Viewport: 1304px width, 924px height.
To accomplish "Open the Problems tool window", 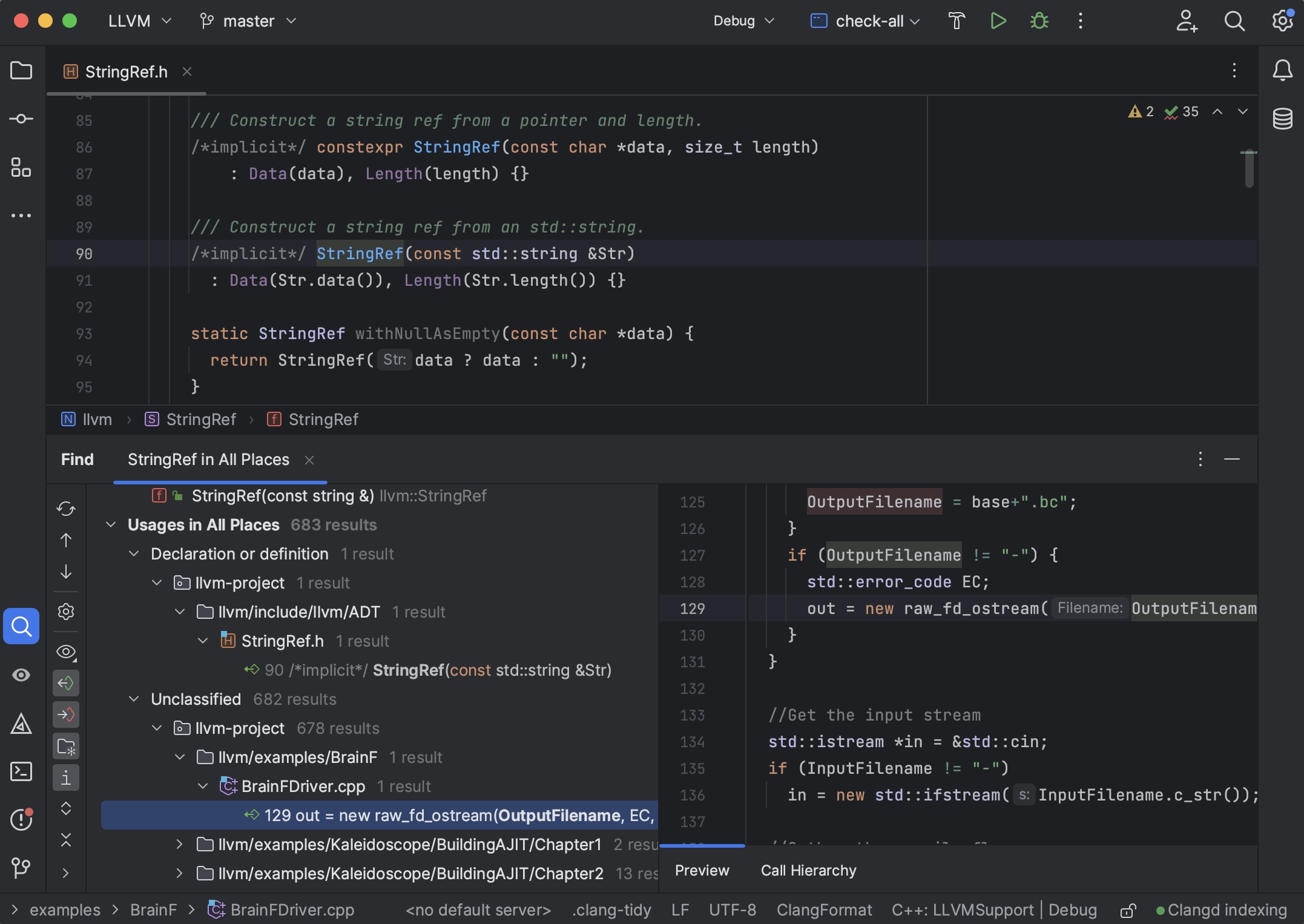I will pyautogui.click(x=21, y=820).
